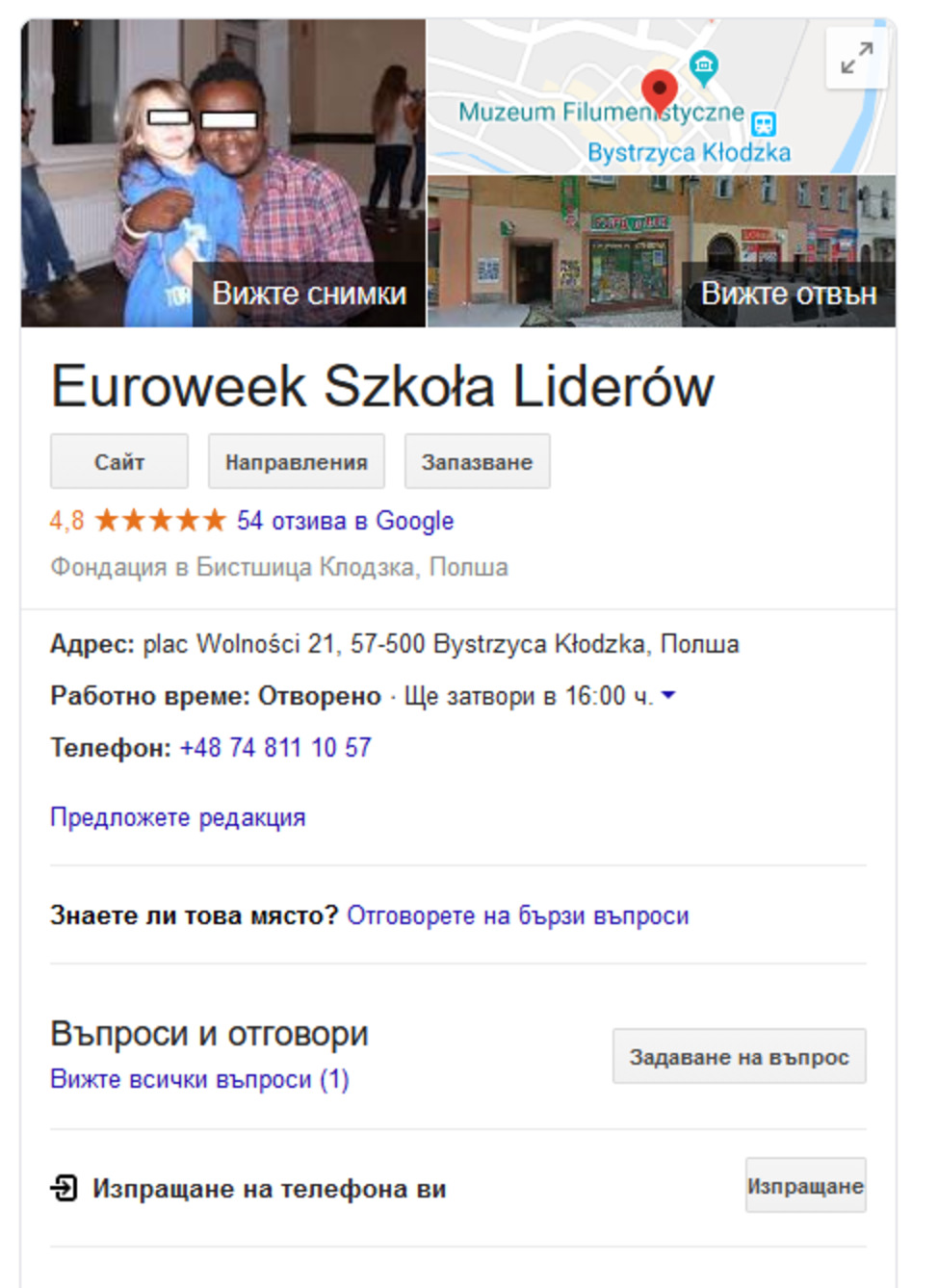Click the red location pin on the map
The image size is (938, 1288).
pos(660,92)
